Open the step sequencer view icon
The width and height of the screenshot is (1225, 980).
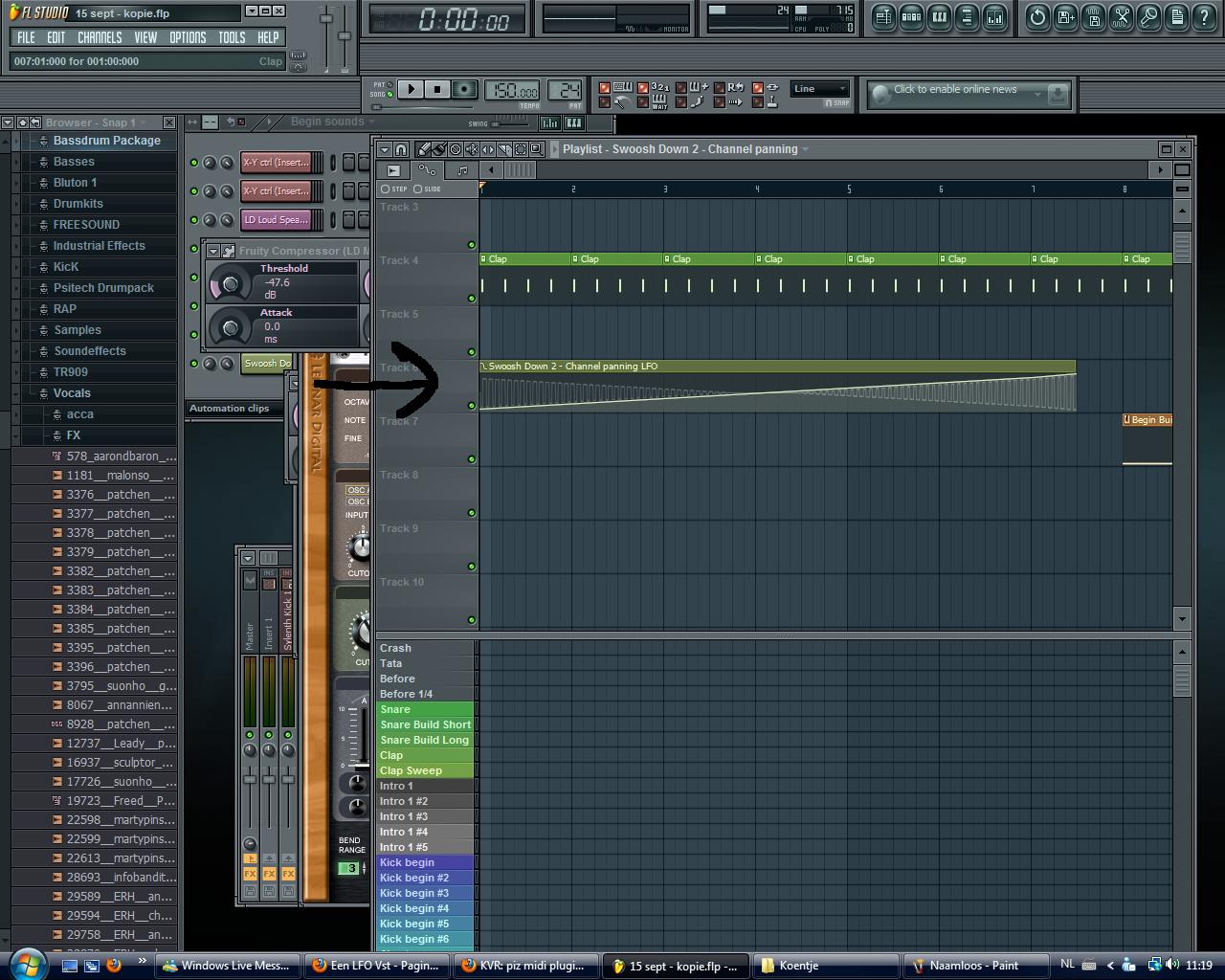coord(911,16)
